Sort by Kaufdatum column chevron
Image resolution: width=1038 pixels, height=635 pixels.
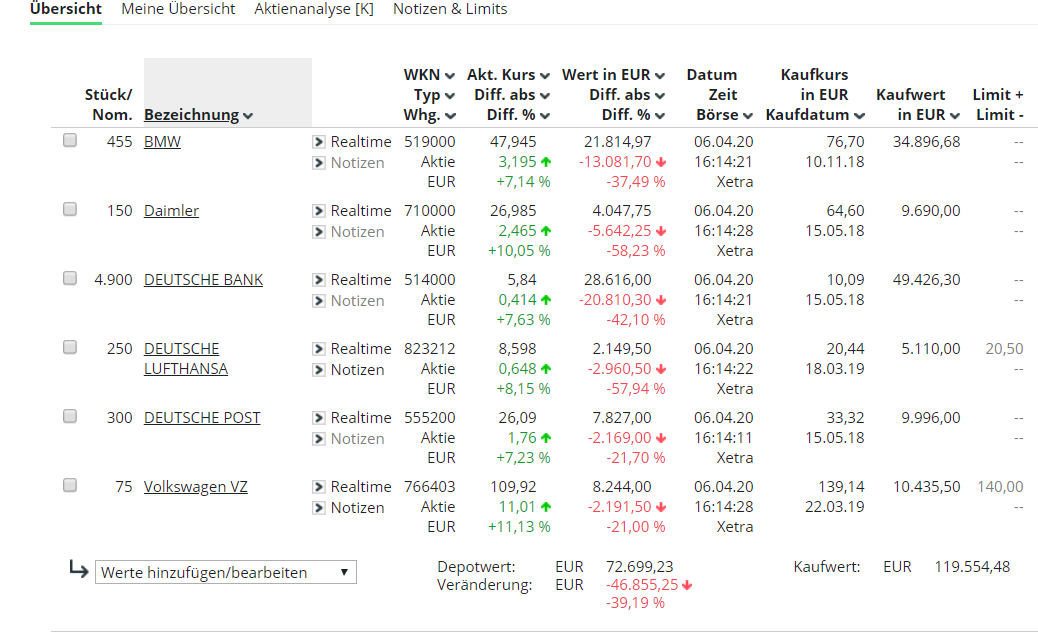859,116
